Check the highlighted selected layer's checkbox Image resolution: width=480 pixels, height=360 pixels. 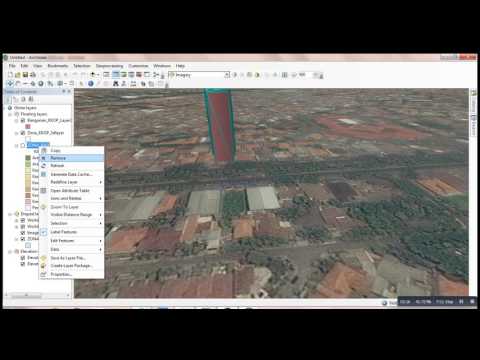[x=23, y=145]
